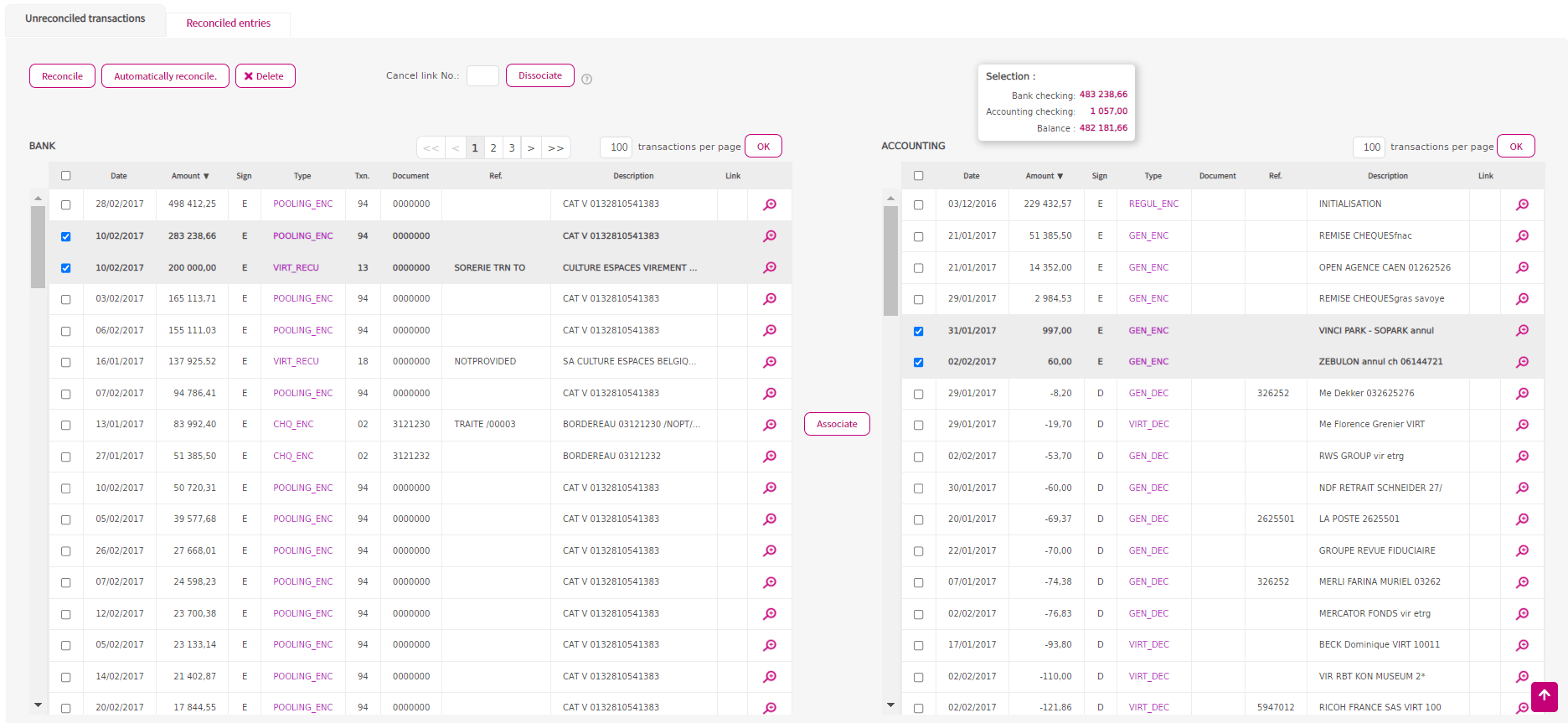Click magnifier icon for ZEBULON annul row
Viewport: 1568px width, 723px height.
click(x=1522, y=362)
